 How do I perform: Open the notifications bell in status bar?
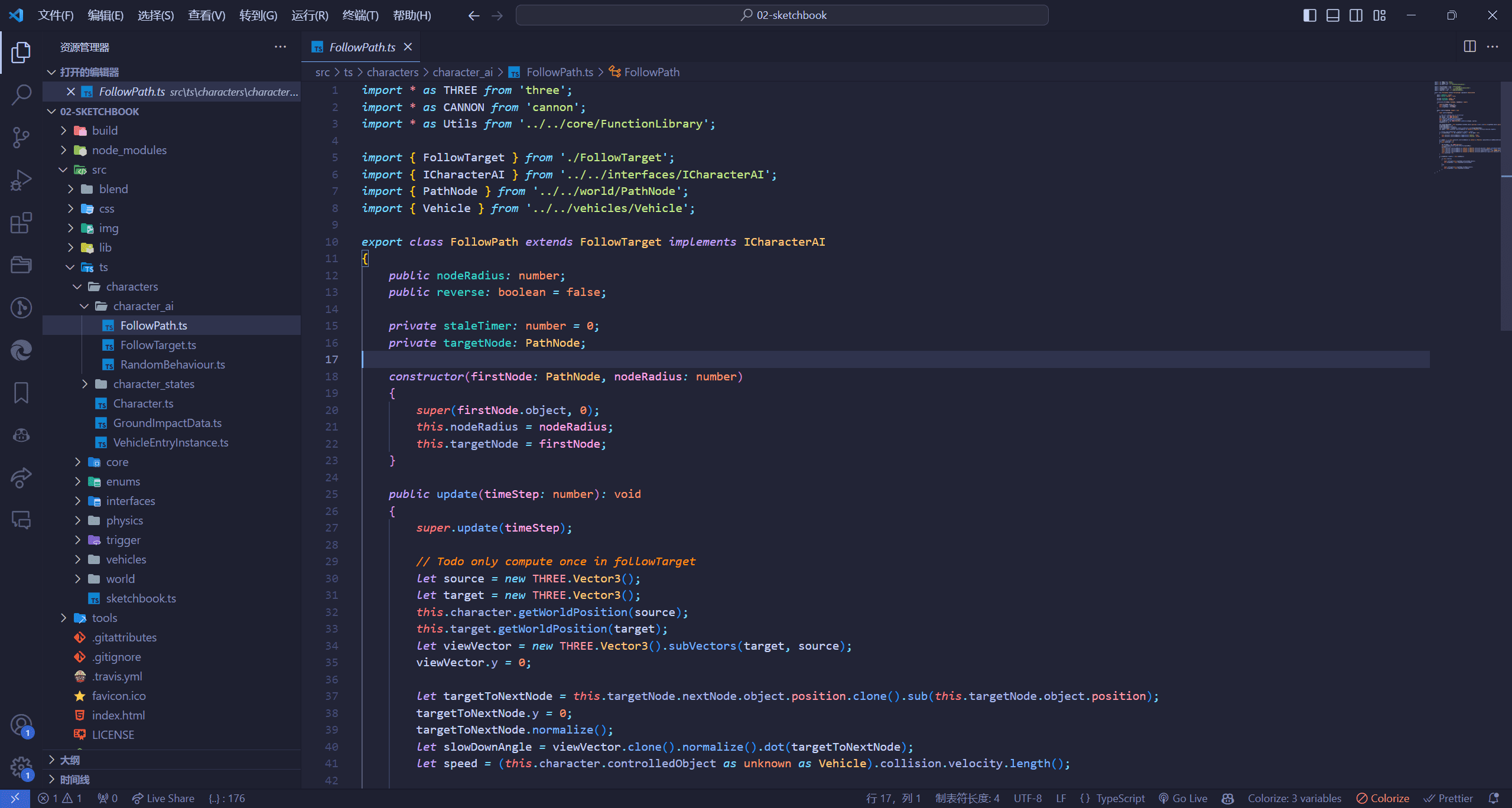1494,798
